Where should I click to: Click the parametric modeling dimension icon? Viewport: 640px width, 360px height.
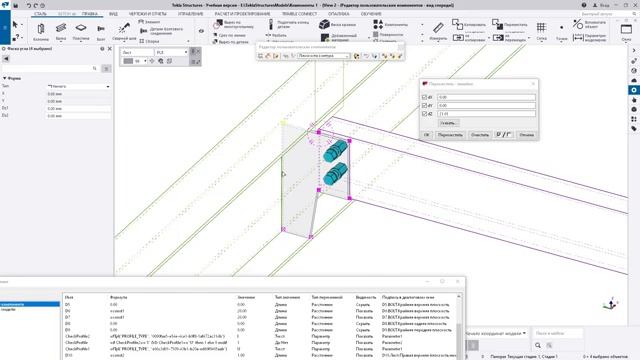coord(578,38)
